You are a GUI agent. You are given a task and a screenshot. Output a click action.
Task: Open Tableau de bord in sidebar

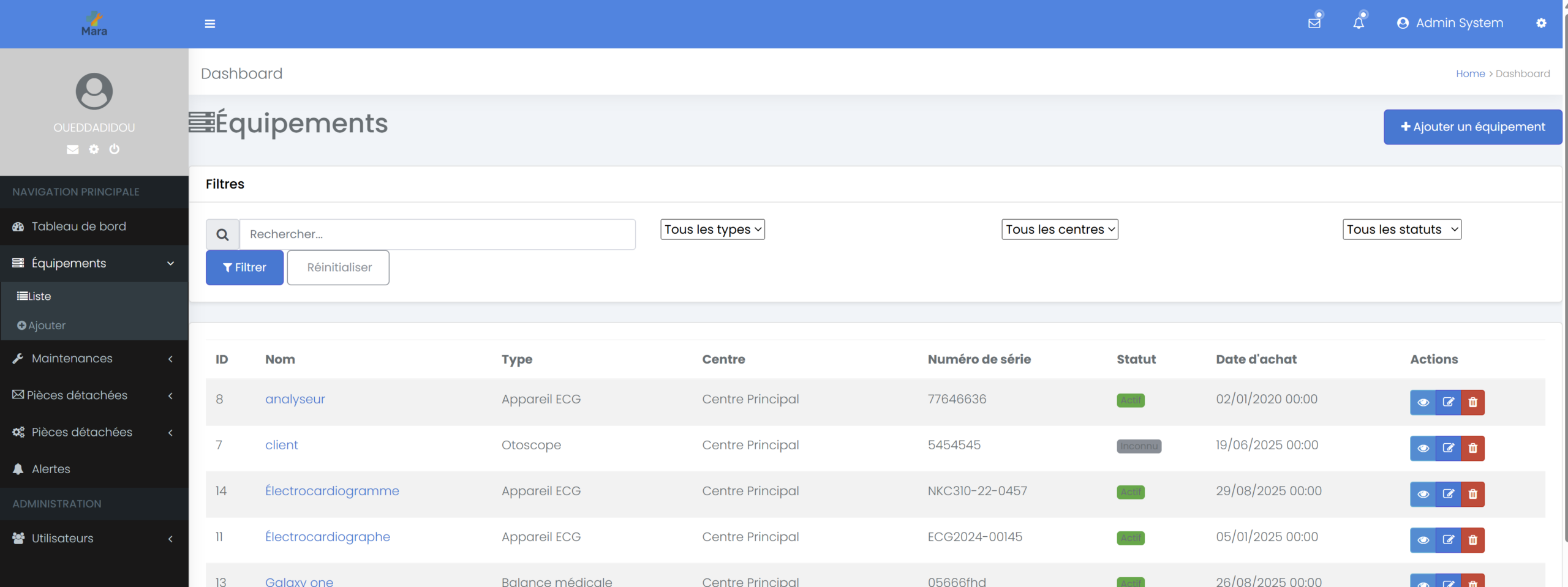click(x=78, y=226)
